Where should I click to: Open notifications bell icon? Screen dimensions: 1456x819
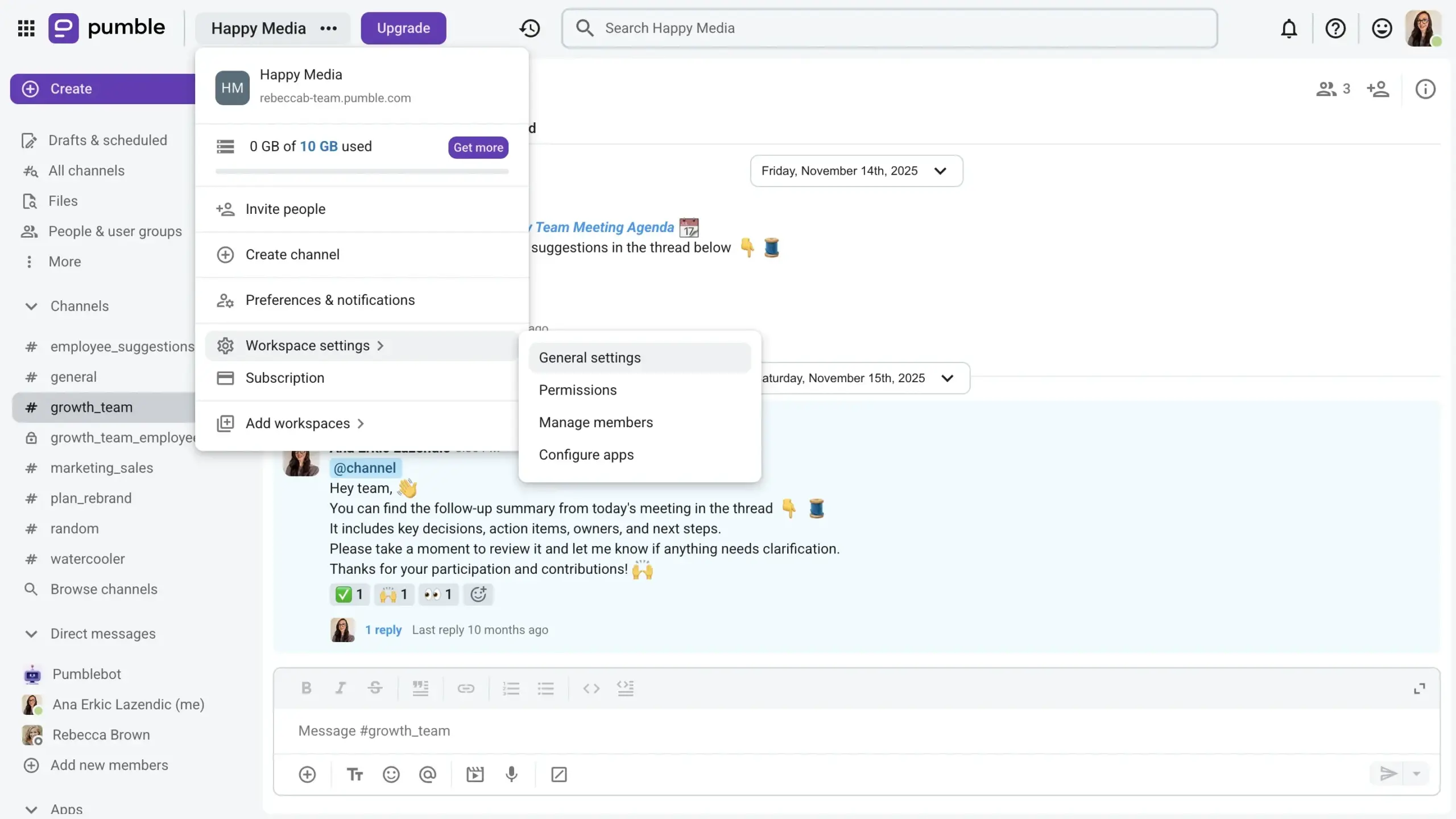point(1289,28)
